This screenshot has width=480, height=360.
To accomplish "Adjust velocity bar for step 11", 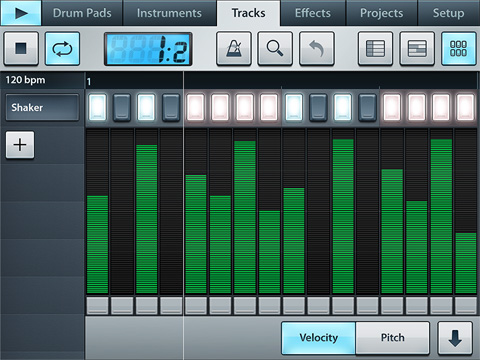I will tap(343, 216).
